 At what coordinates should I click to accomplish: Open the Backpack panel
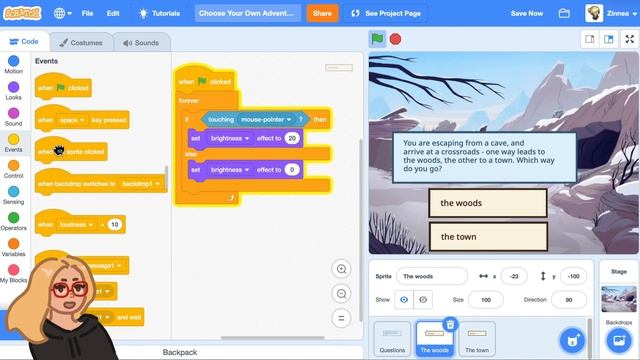coord(180,352)
